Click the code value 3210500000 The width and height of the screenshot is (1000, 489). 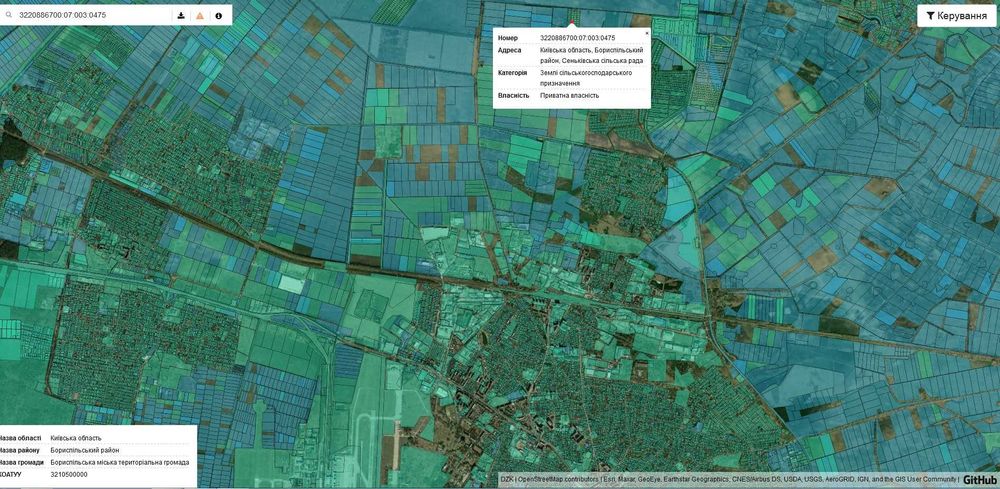click(x=69, y=474)
